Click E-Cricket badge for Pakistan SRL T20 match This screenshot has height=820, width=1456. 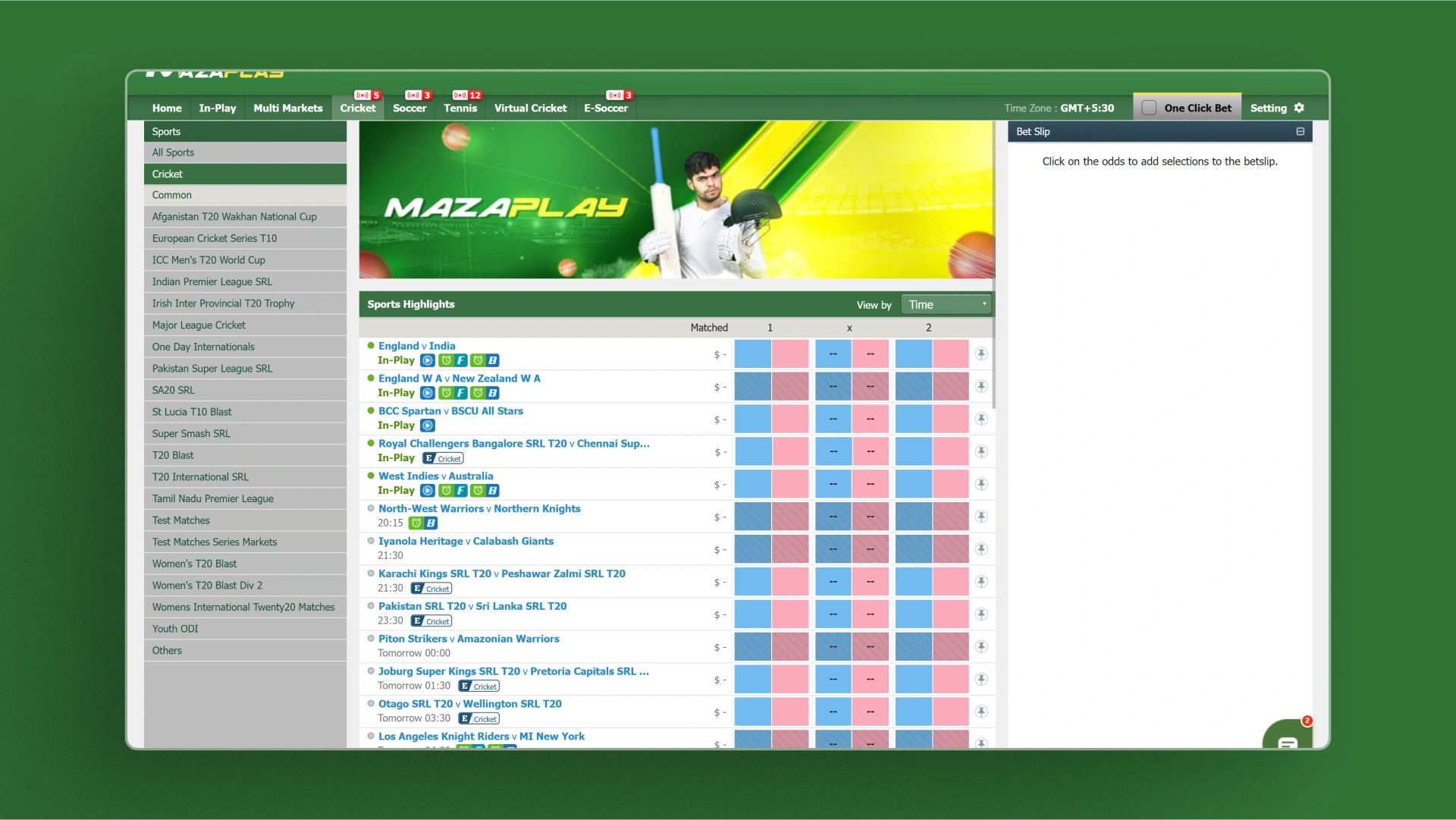(x=431, y=621)
